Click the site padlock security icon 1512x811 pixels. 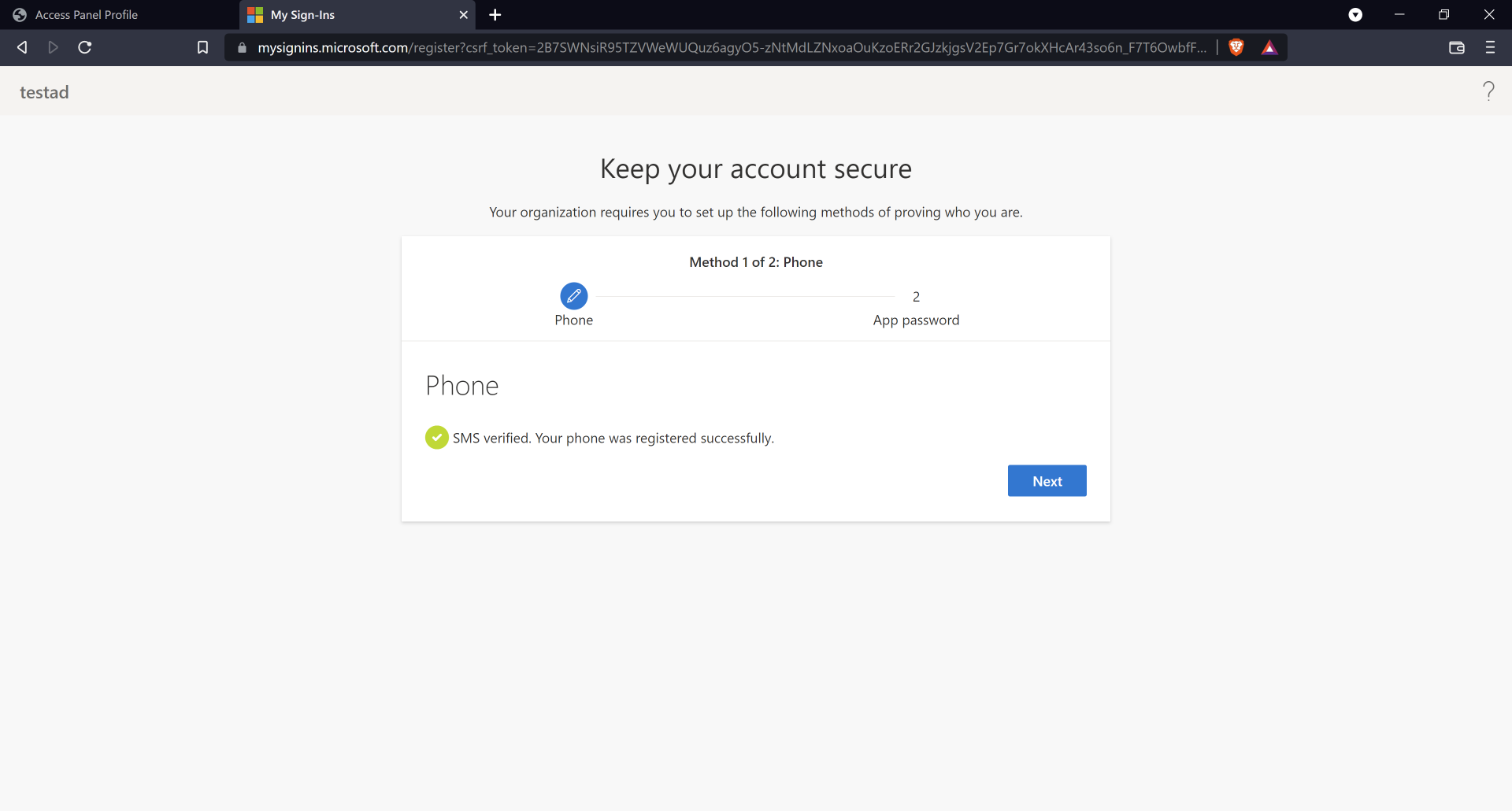coord(242,48)
